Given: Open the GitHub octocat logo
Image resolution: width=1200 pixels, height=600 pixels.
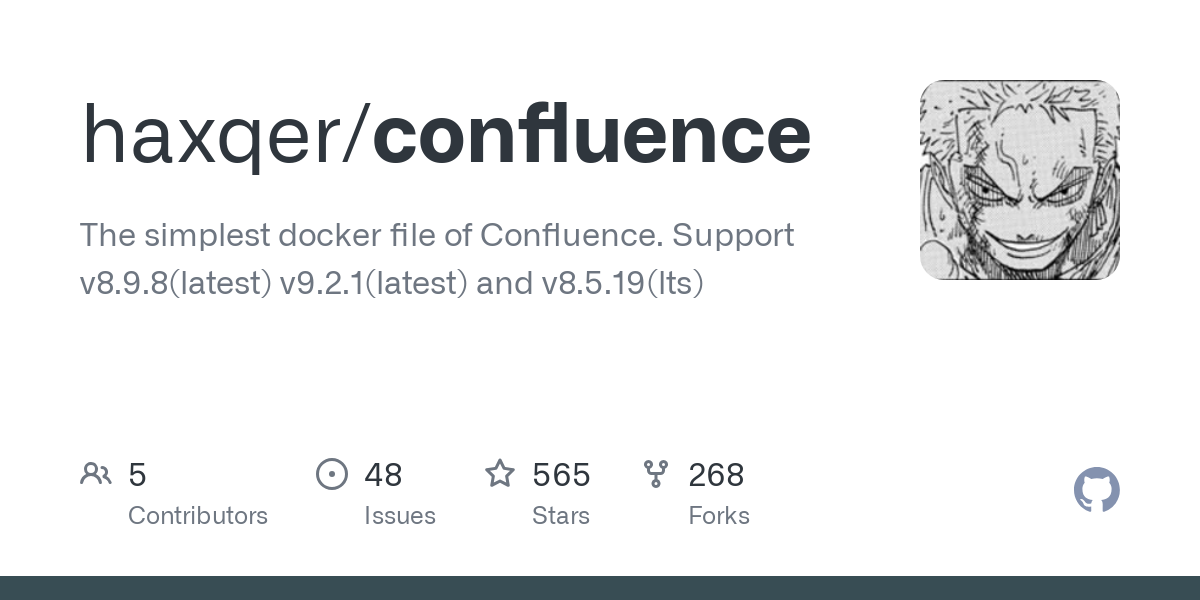Looking at the screenshot, I should pos(1097,490).
